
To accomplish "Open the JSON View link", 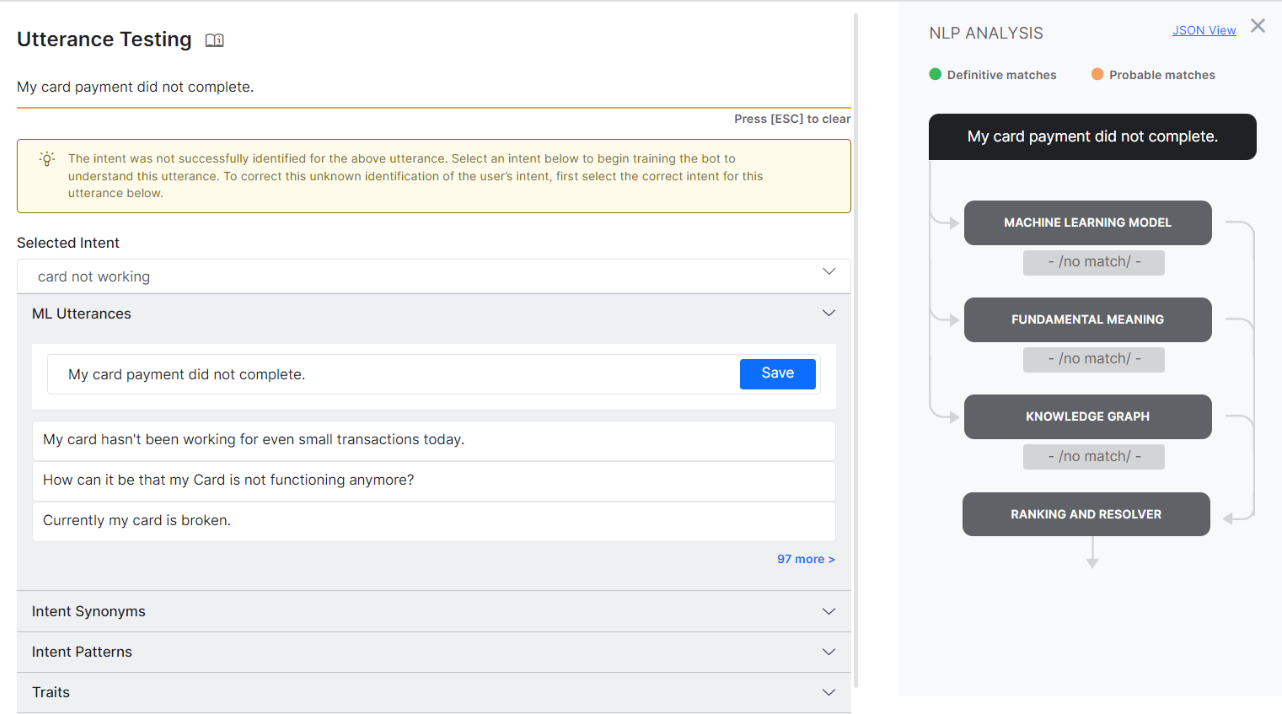I will (1203, 30).
